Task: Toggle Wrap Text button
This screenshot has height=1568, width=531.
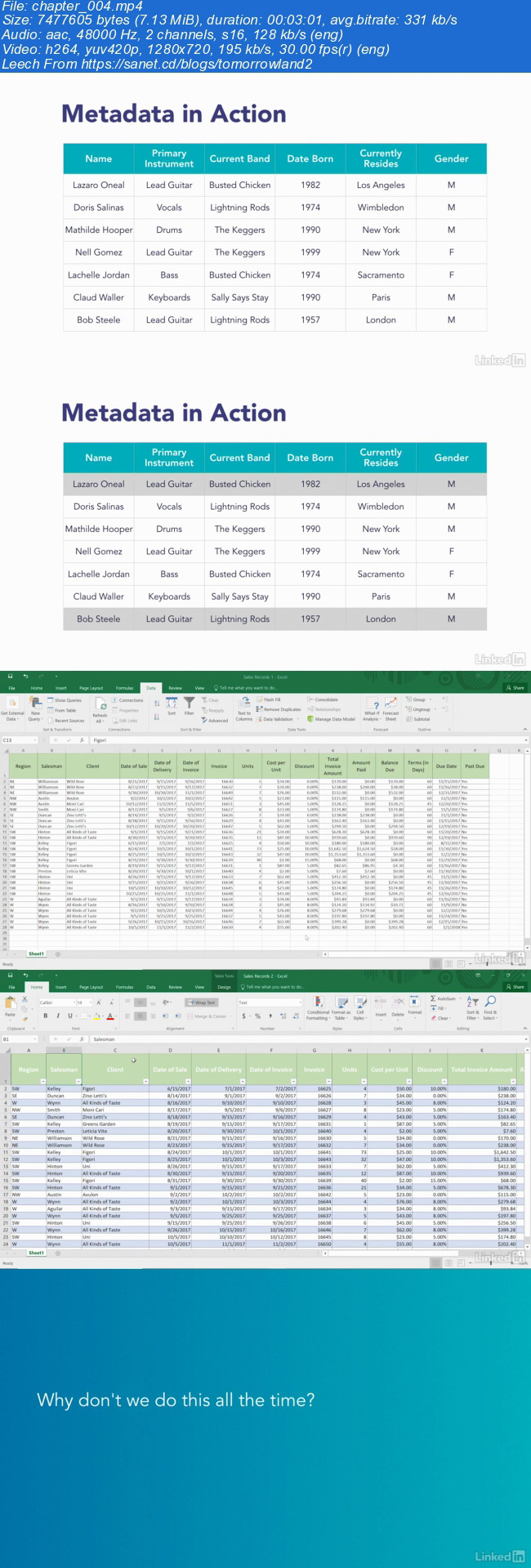Action: click(x=201, y=1002)
